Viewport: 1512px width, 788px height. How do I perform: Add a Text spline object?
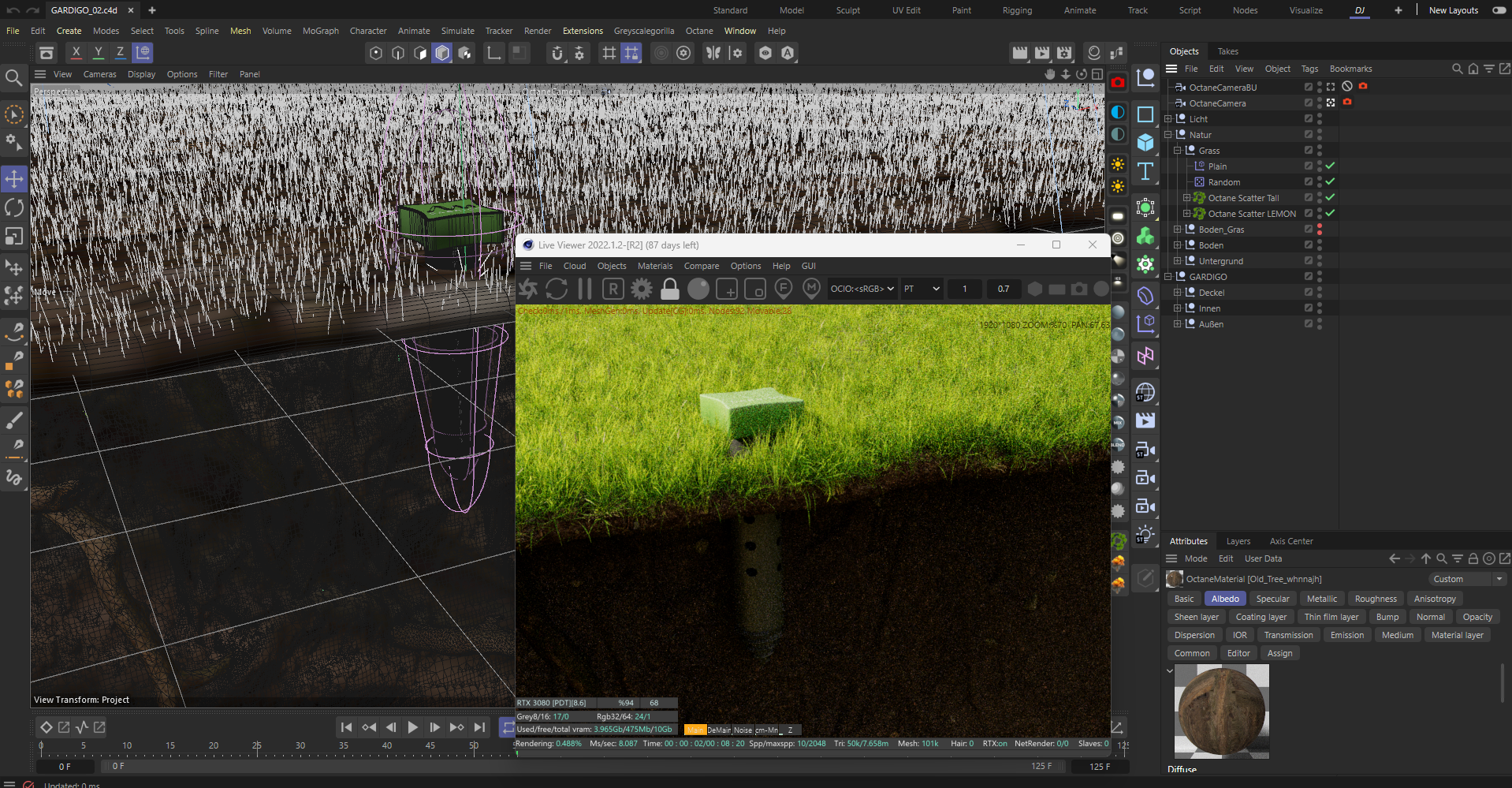click(1145, 171)
